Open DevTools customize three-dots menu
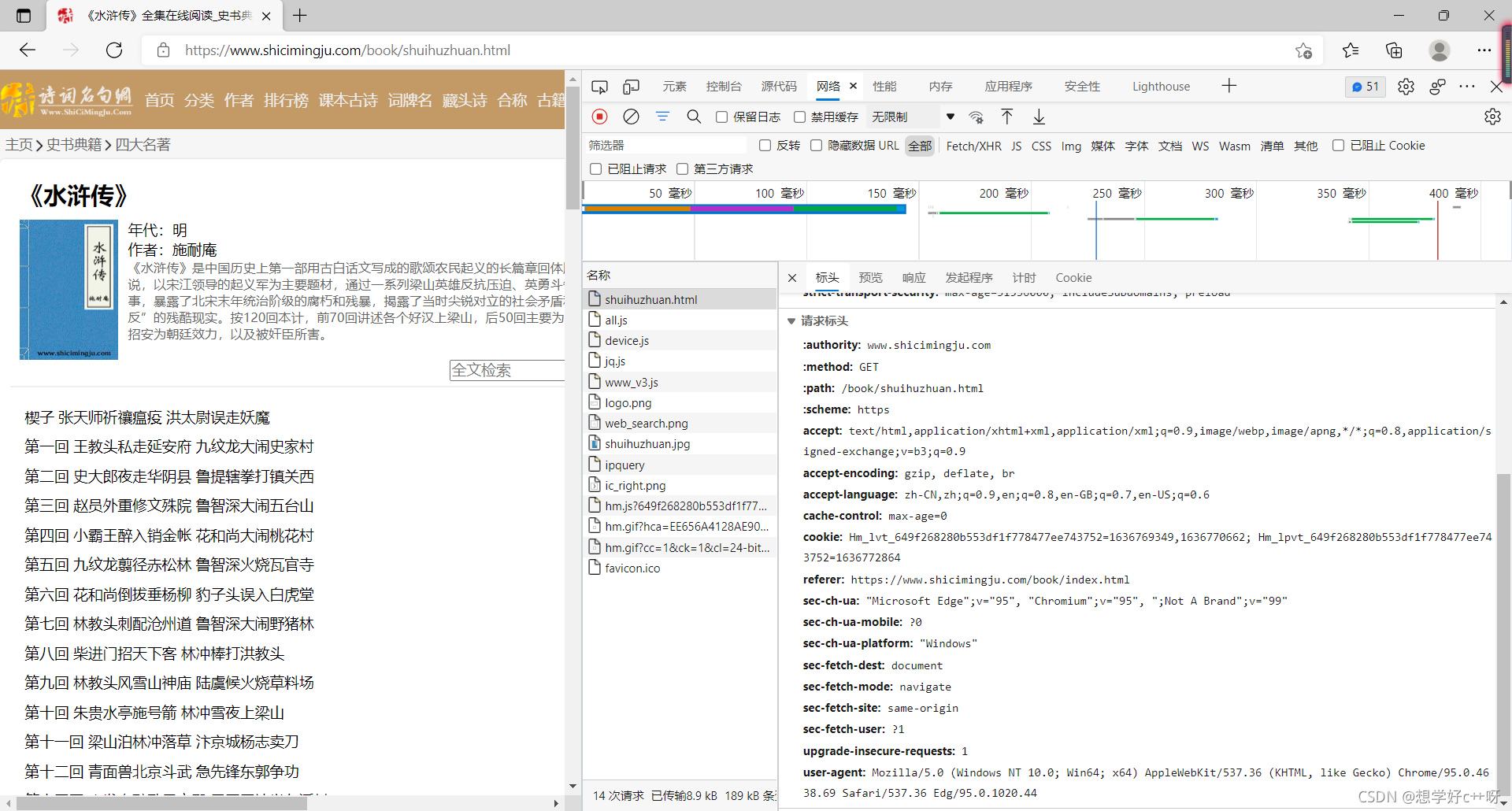This screenshot has width=1512, height=811. (1466, 87)
